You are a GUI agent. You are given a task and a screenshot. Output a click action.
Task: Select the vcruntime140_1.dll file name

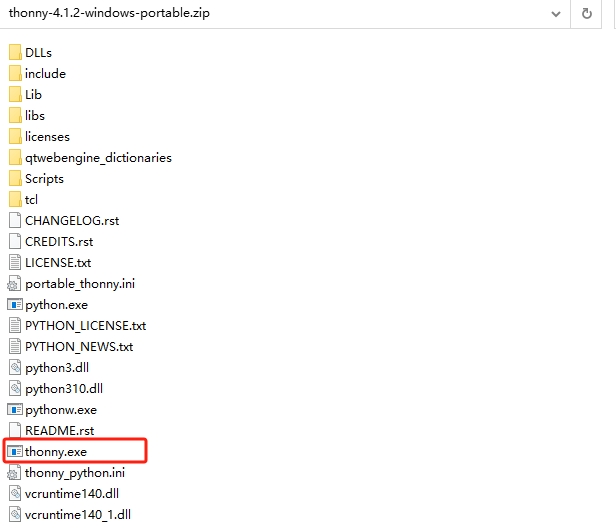point(78,515)
